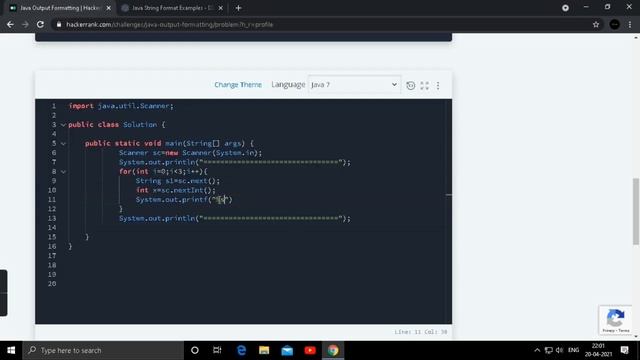Click the Chrome icon in the taskbar
Viewport: 640px width, 360px height.
[x=333, y=350]
